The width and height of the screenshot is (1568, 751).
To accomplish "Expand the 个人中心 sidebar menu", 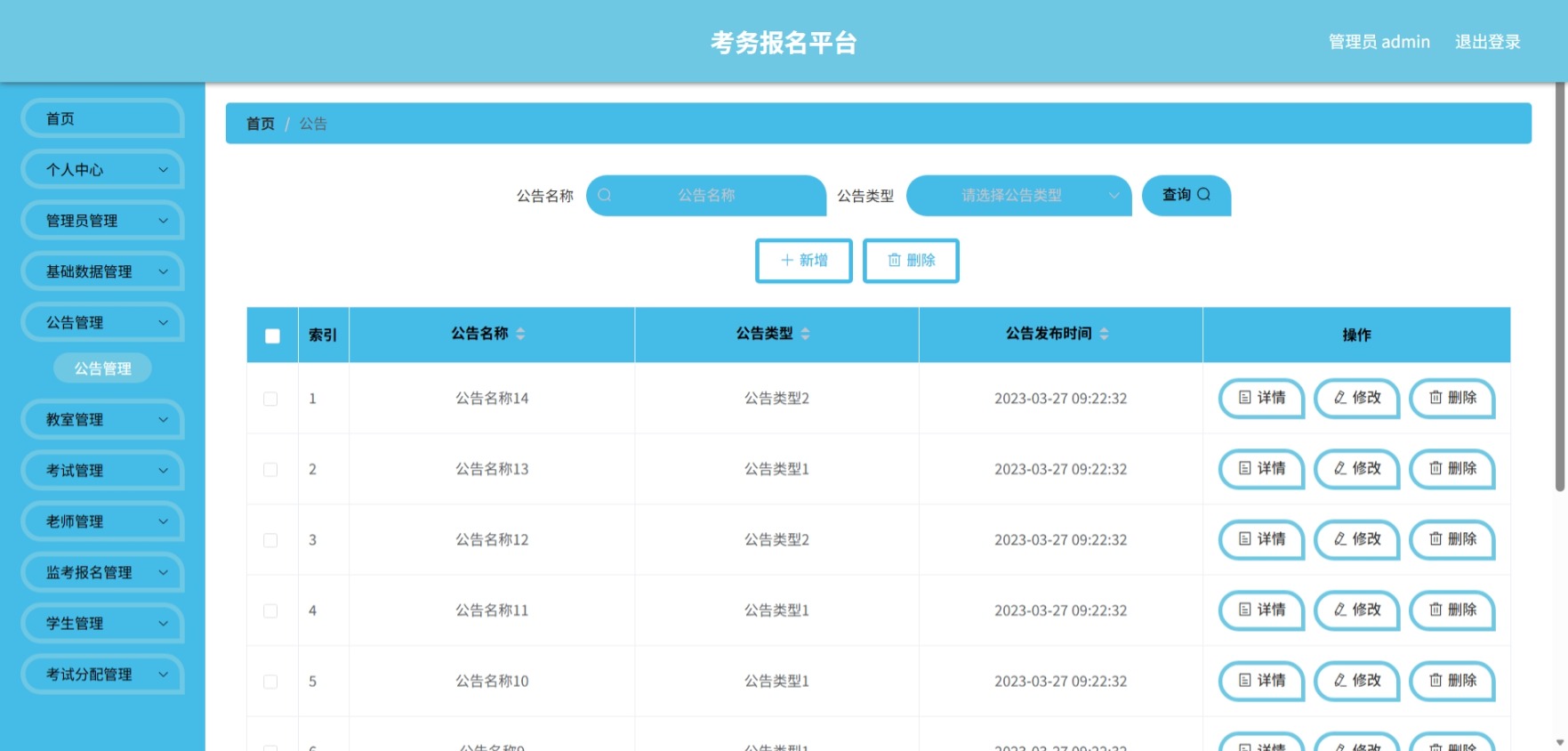I will pyautogui.click(x=102, y=169).
